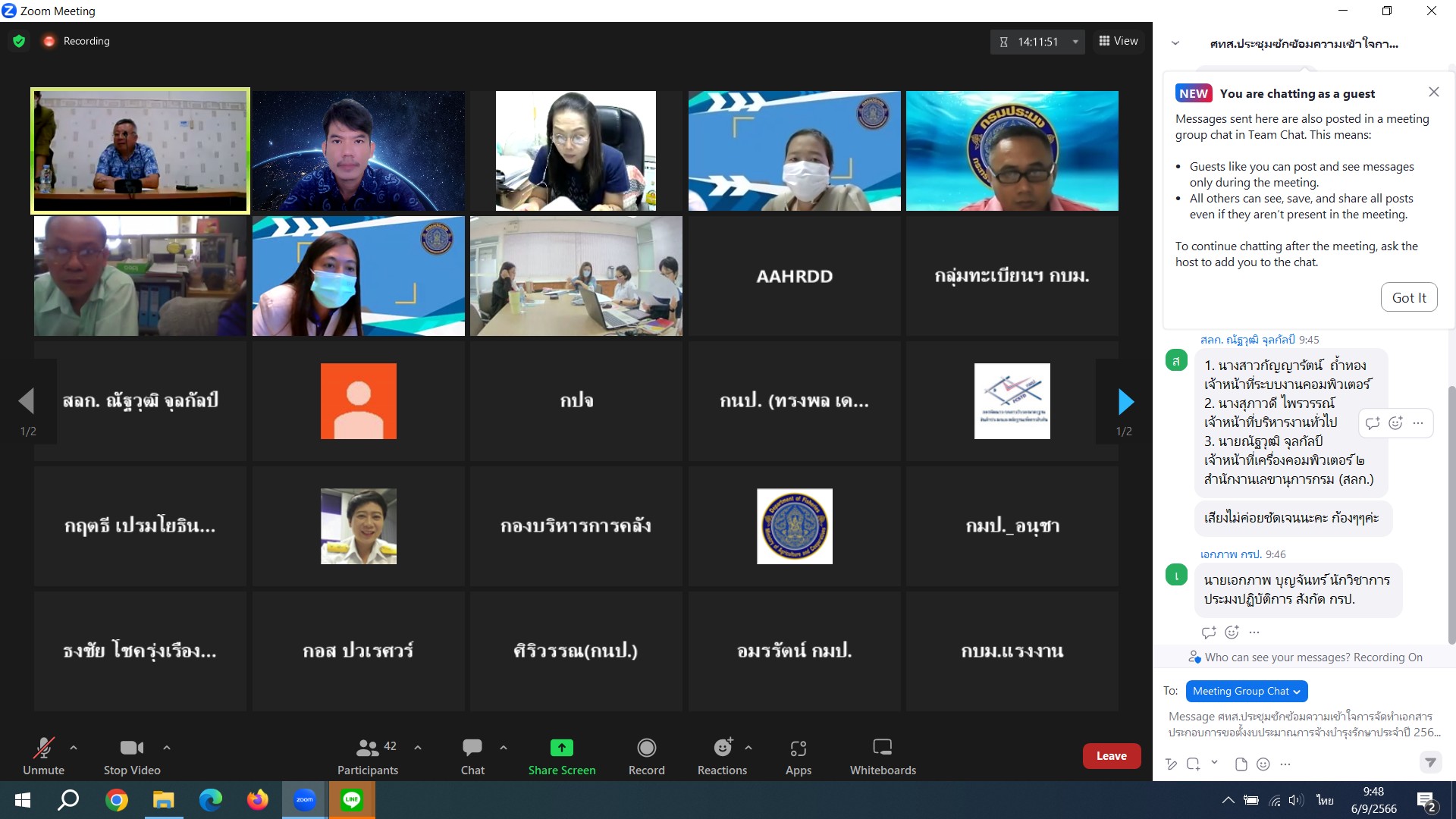
Task: Open more options on สลก. ณัฐวุฒิ message
Action: click(x=1417, y=423)
